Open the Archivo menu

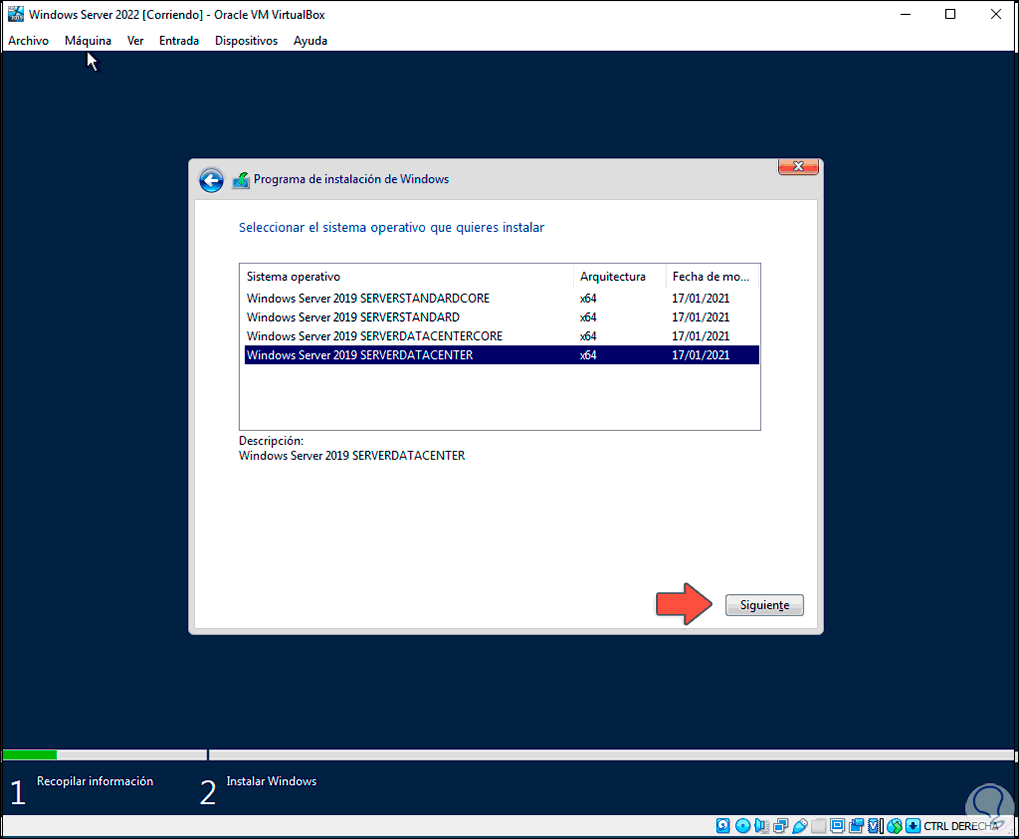click(28, 40)
